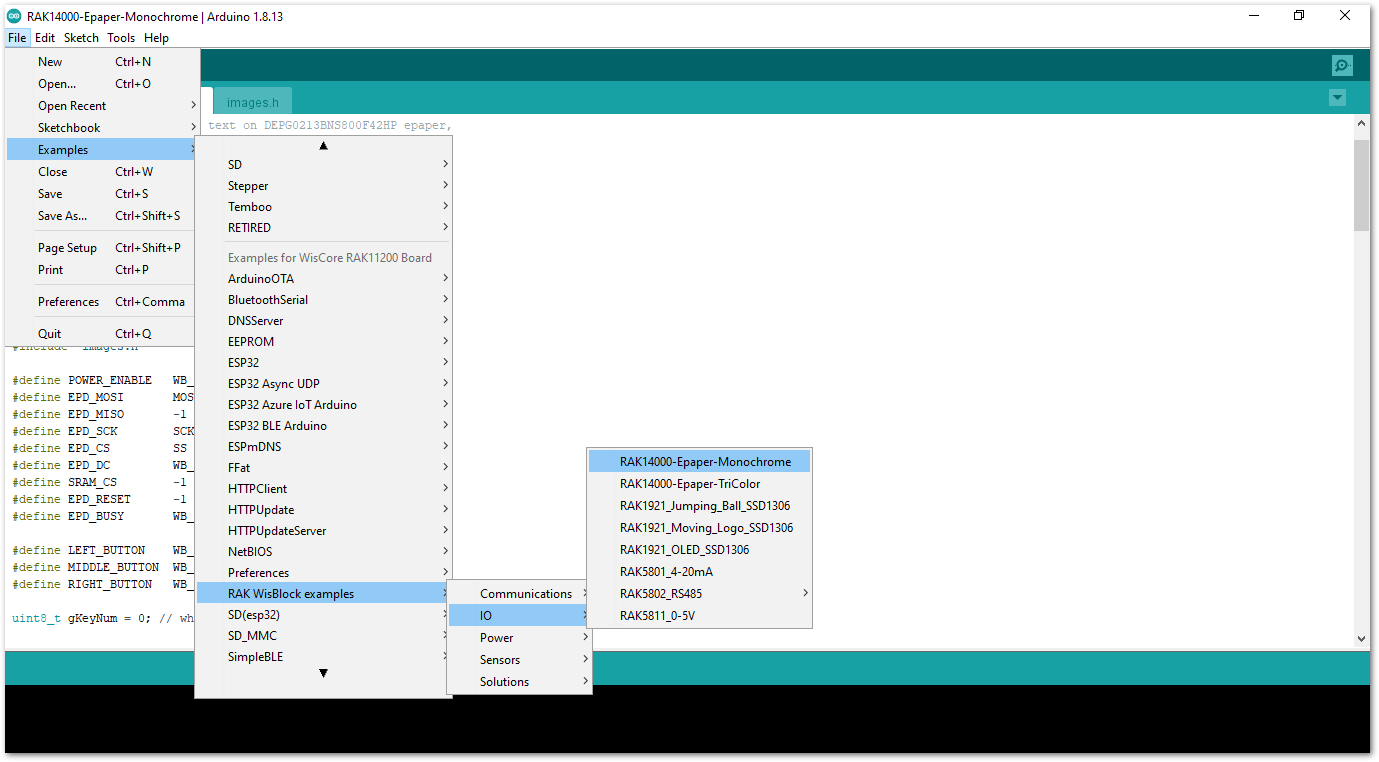Click the Arduino logo in title bar
This screenshot has width=1379, height=762.
click(x=14, y=16)
